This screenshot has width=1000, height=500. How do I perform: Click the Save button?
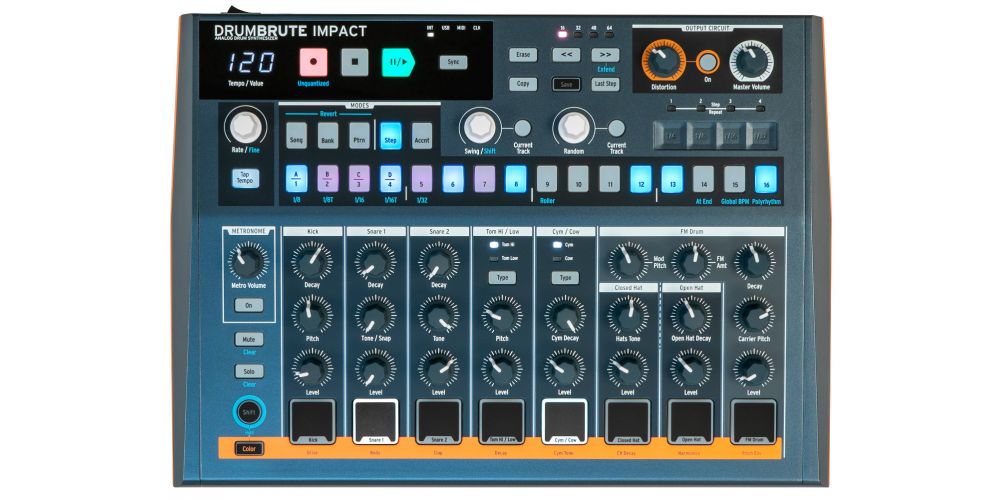566,84
